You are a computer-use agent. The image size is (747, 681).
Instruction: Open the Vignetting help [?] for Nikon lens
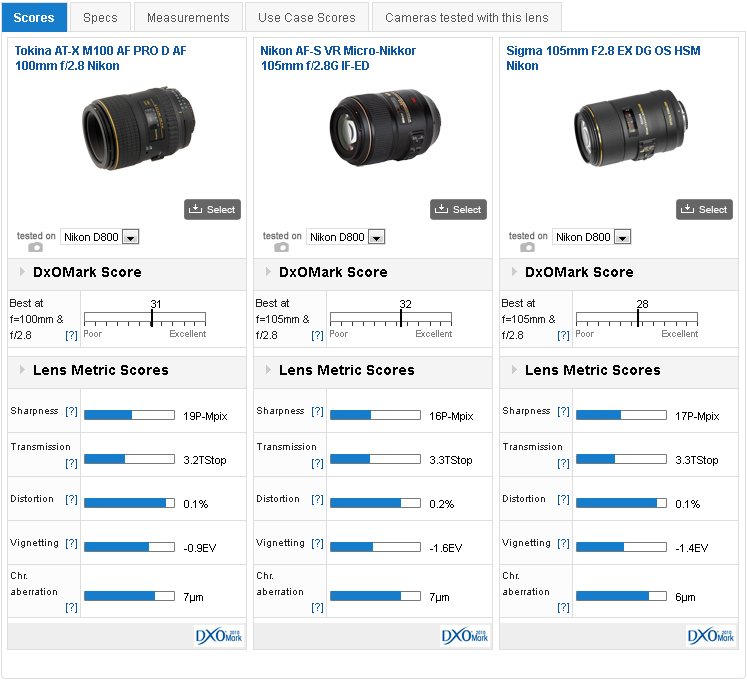point(317,544)
